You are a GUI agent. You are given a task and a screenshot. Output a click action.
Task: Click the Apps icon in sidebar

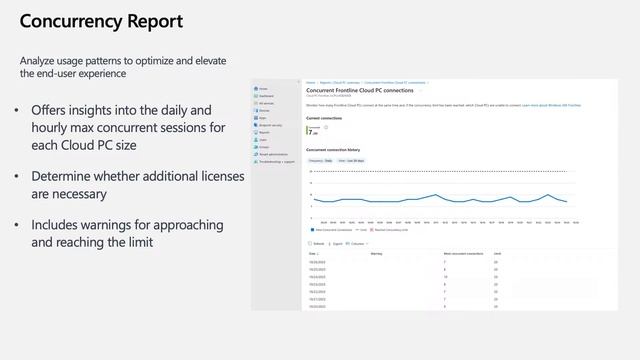click(x=256, y=118)
